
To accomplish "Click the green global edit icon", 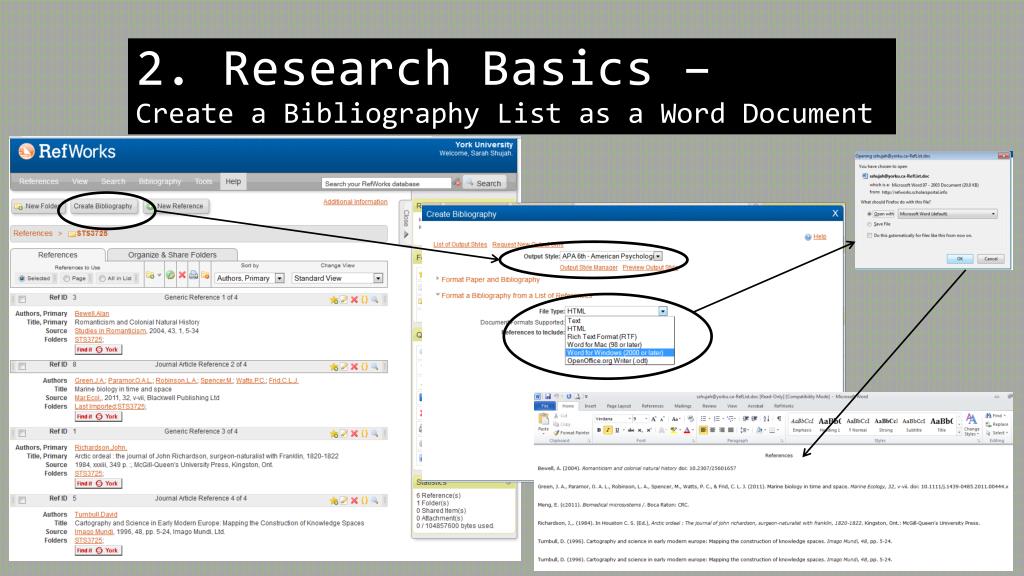I will (170, 276).
